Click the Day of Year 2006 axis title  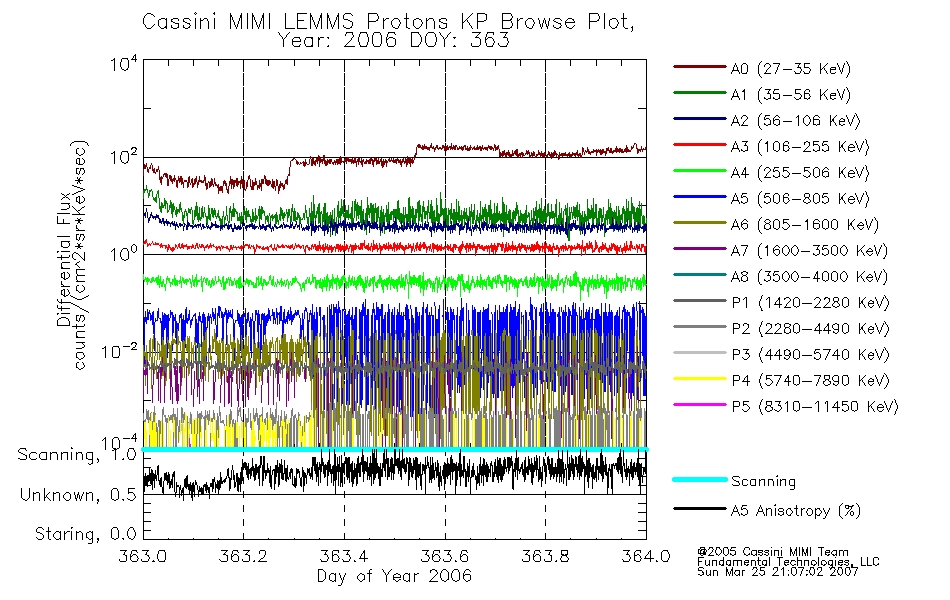tap(394, 576)
